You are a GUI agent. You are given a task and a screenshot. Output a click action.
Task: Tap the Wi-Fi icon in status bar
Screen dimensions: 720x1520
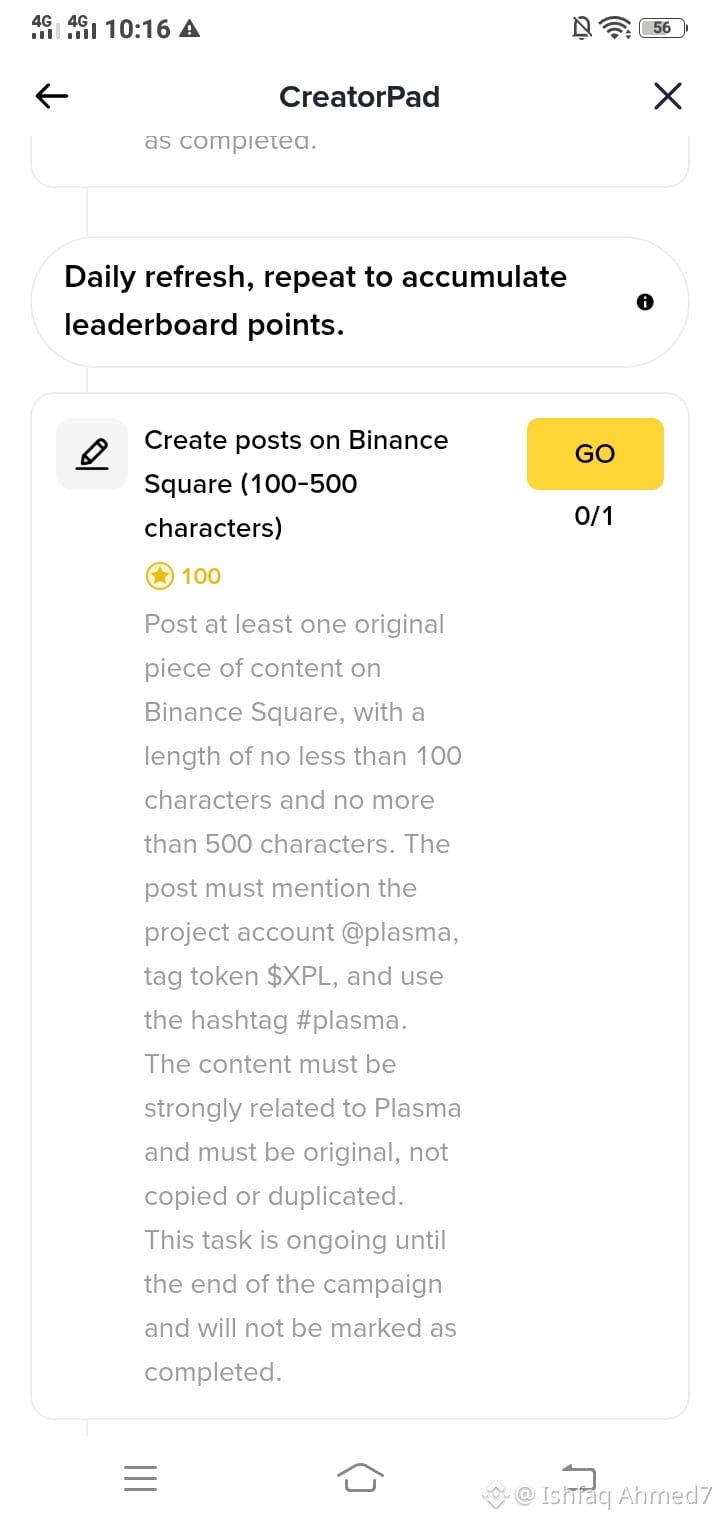point(615,28)
